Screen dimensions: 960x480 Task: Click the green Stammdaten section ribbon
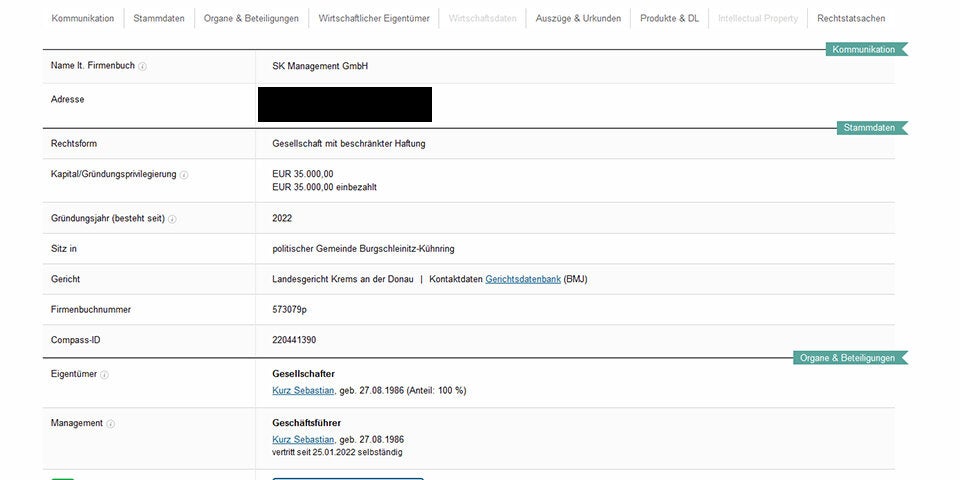click(x=871, y=128)
